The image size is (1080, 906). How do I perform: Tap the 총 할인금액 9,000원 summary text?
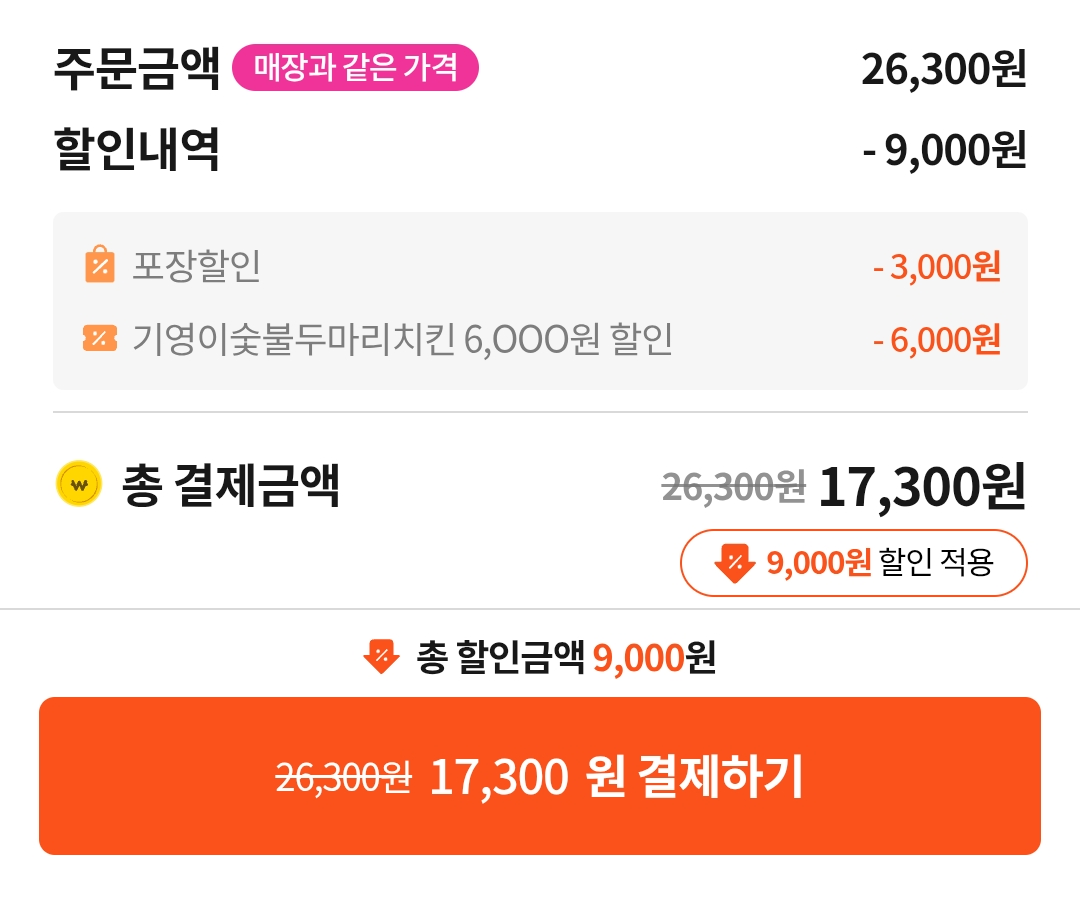click(x=566, y=657)
